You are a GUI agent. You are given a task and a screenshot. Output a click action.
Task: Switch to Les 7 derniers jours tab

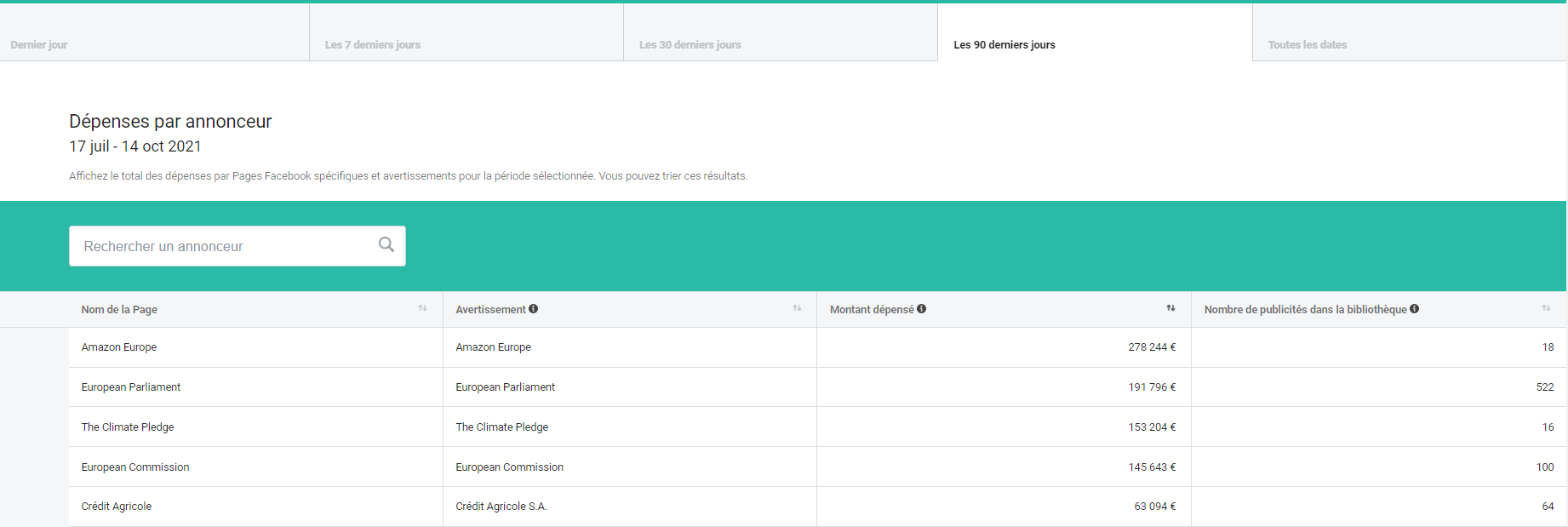tap(466, 32)
